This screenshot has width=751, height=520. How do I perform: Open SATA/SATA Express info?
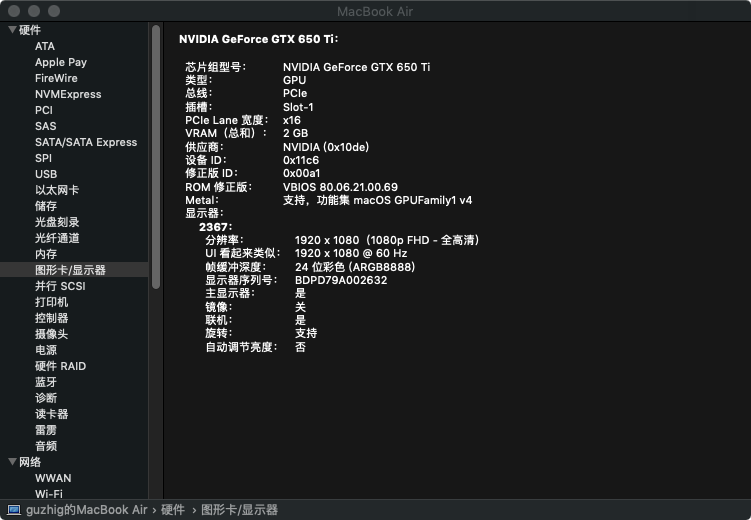pyautogui.click(x=86, y=142)
